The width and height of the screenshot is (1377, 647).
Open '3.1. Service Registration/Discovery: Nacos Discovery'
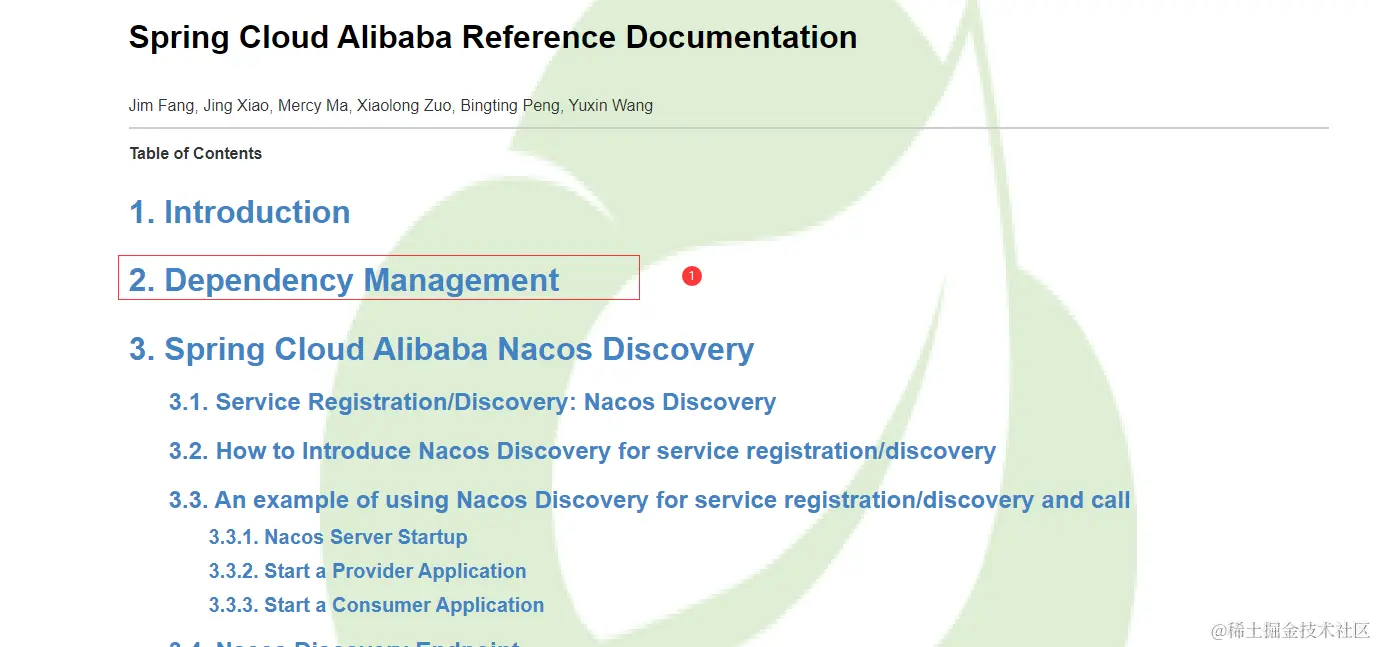coord(472,402)
